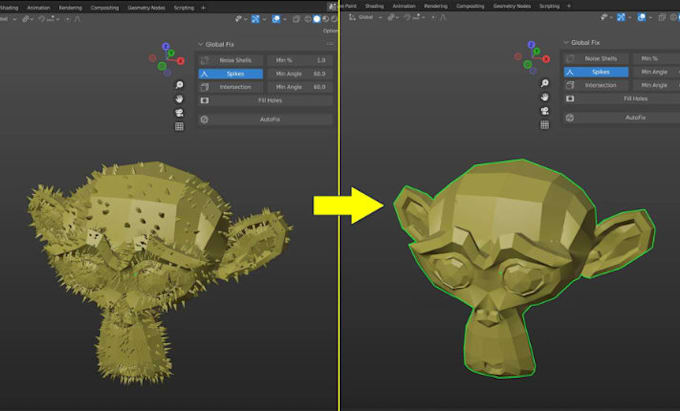Screen dimensions: 680x411
Task: Toggle gizmo display in left viewport header
Action: pos(255,19)
